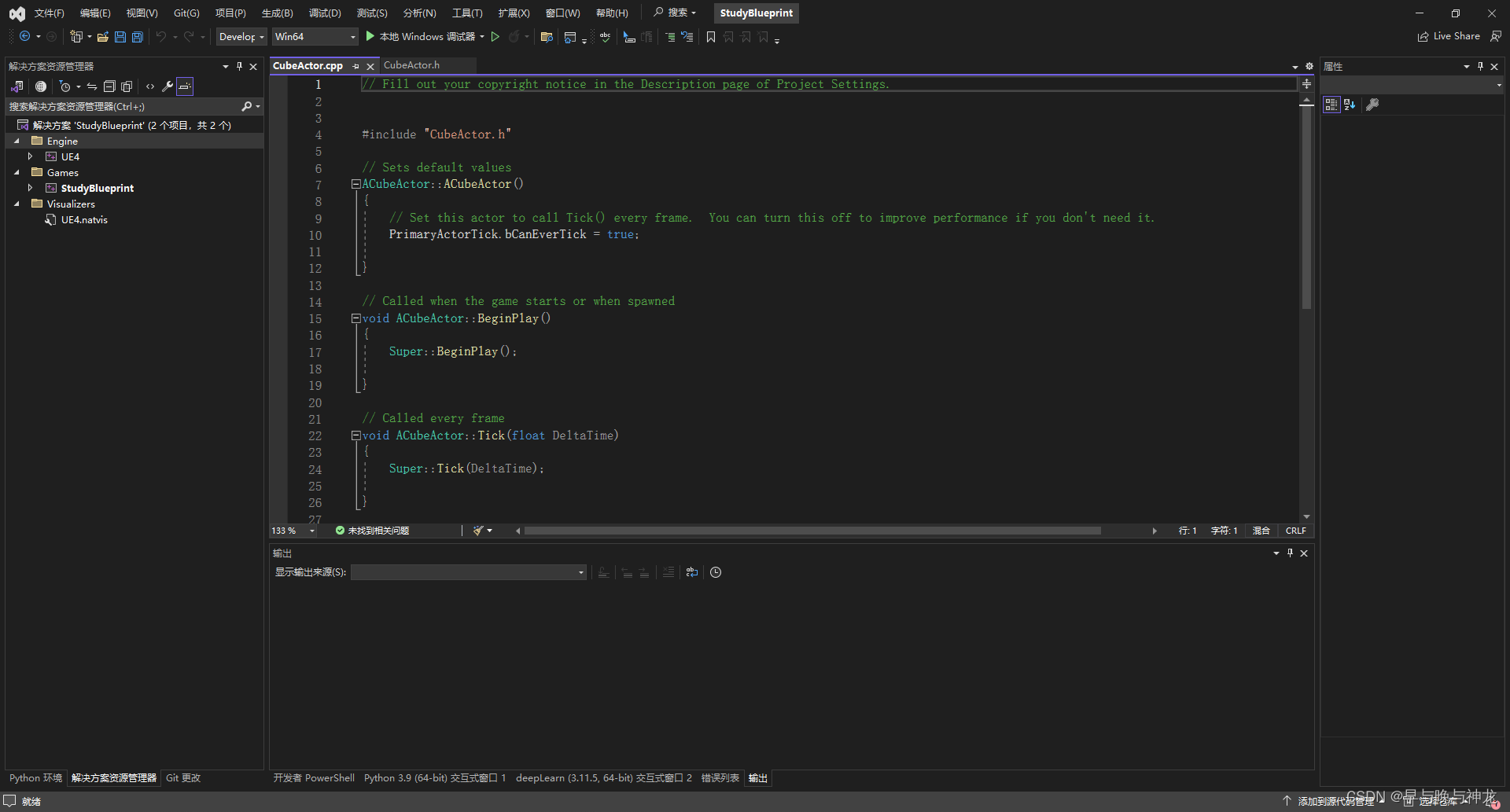Open the 133 % zoom dropdown
Viewport: 1510px width, 812px height.
(293, 531)
